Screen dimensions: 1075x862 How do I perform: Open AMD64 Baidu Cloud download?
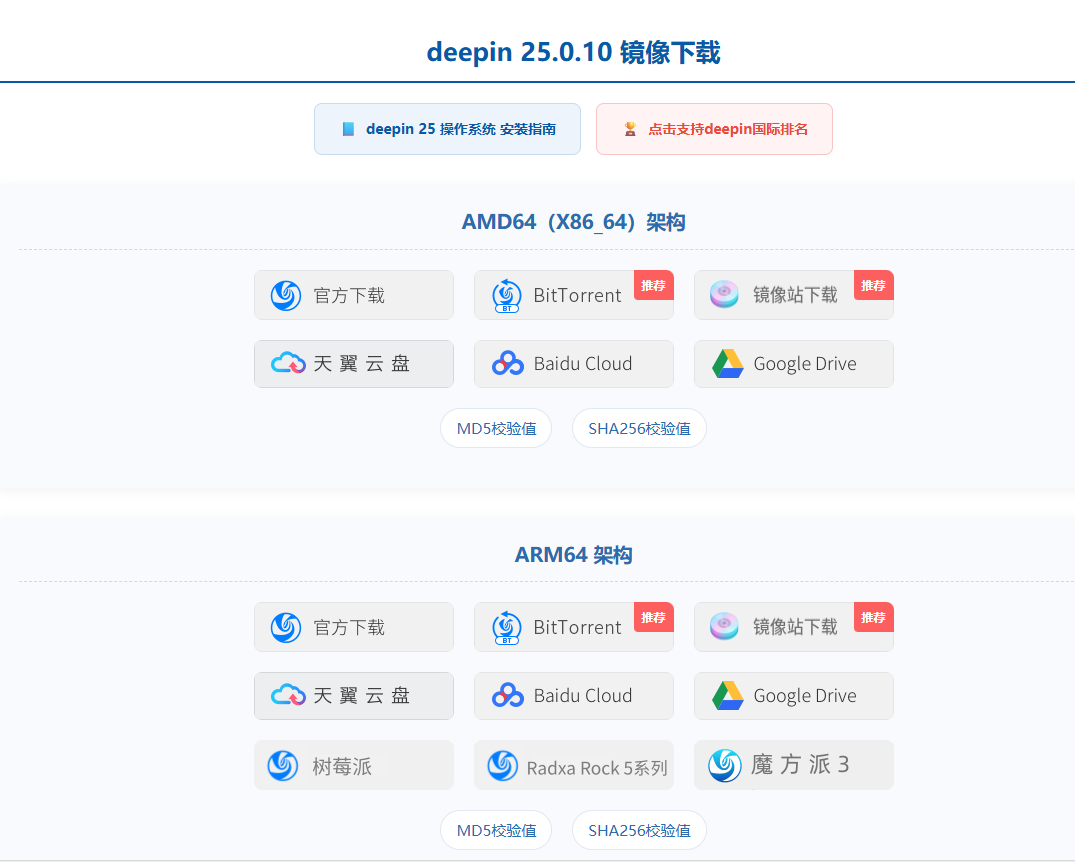tap(574, 364)
